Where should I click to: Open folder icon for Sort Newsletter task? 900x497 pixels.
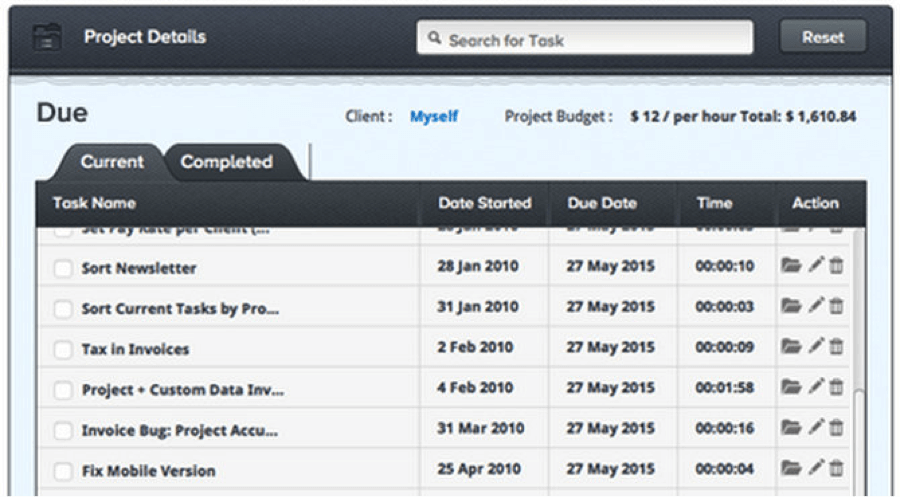(791, 266)
